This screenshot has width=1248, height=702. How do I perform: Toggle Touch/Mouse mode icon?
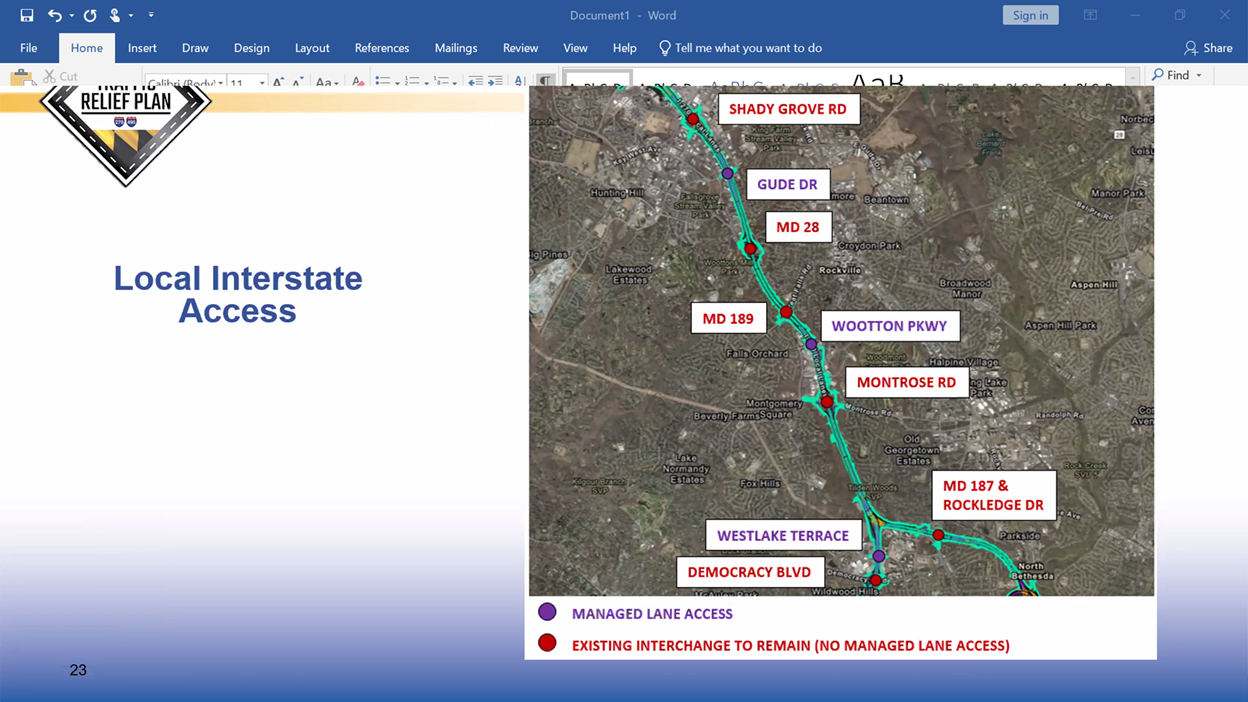click(115, 15)
